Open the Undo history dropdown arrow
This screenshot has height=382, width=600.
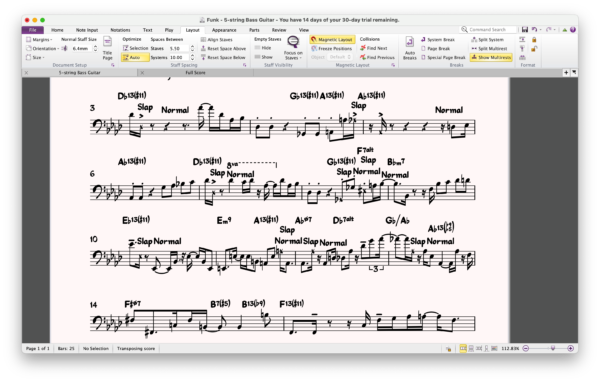pos(540,29)
